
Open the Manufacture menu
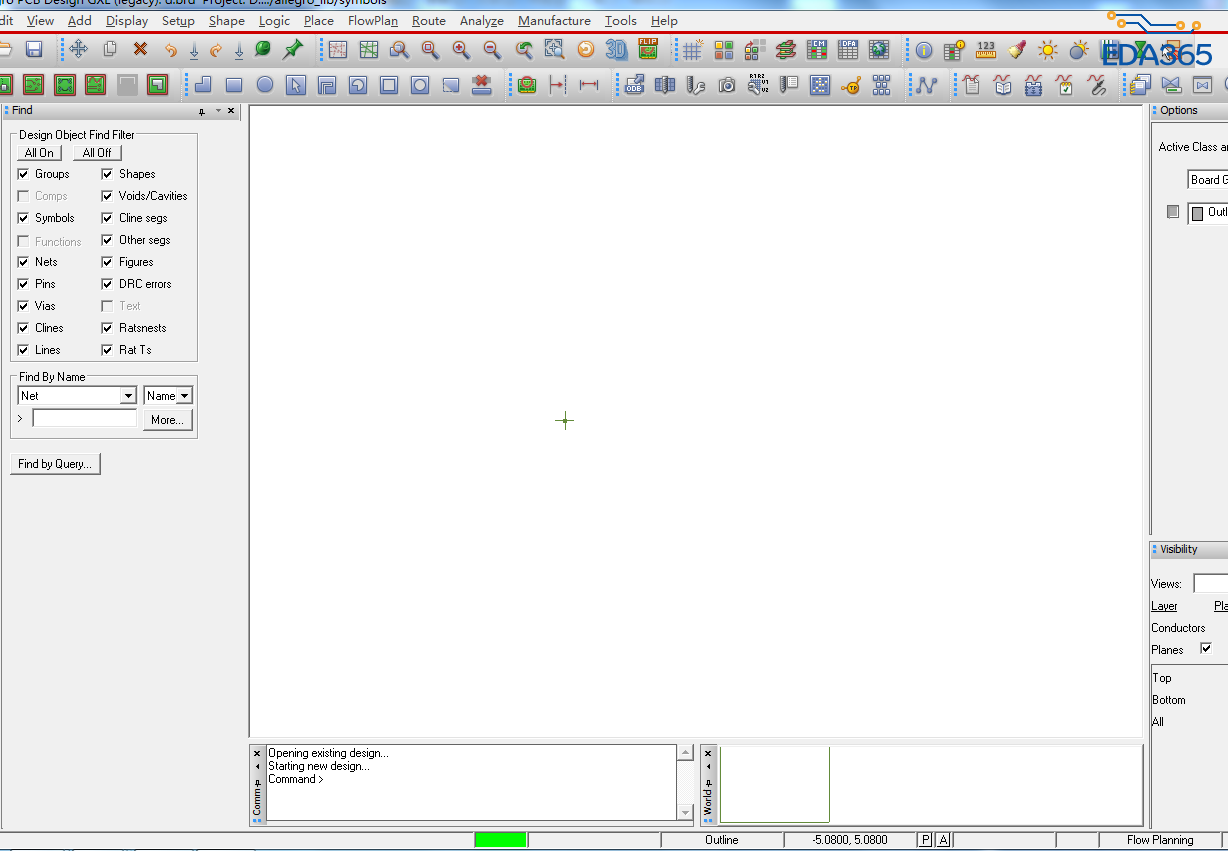click(554, 20)
